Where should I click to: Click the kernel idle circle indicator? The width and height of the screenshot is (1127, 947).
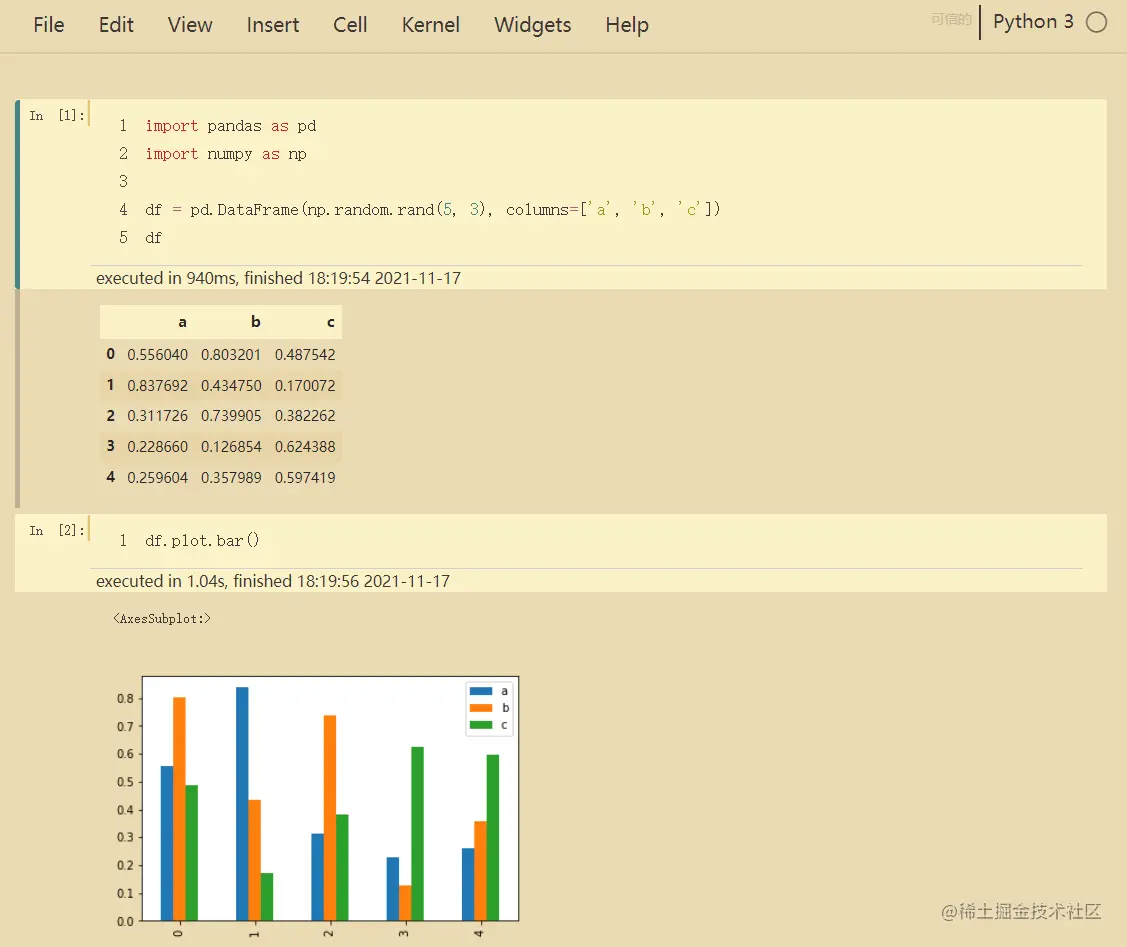tap(1096, 22)
